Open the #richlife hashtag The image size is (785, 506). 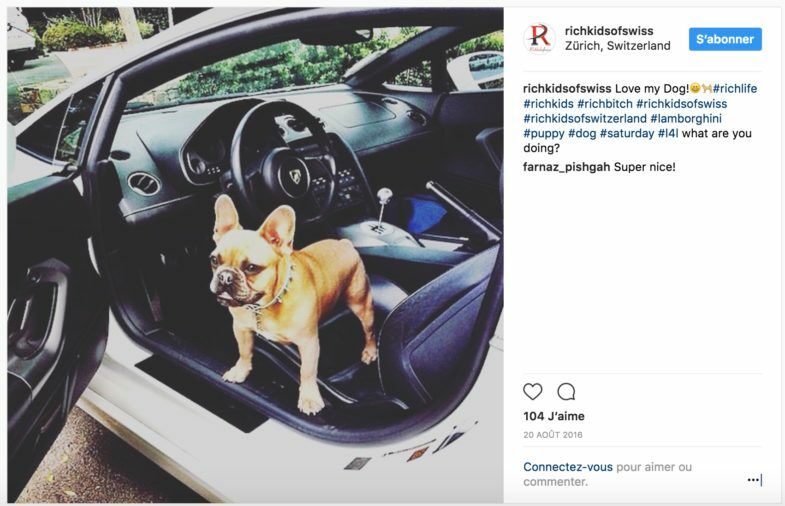point(735,89)
